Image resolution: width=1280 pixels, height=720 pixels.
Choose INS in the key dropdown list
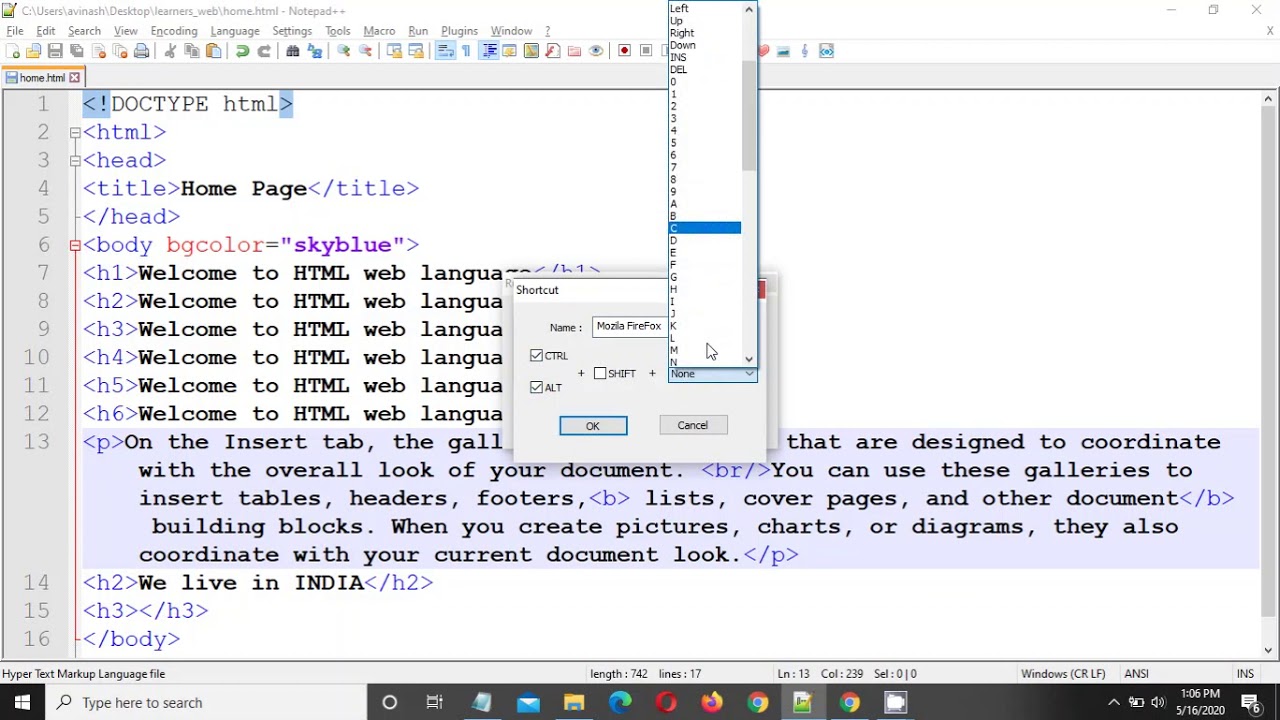click(x=705, y=57)
